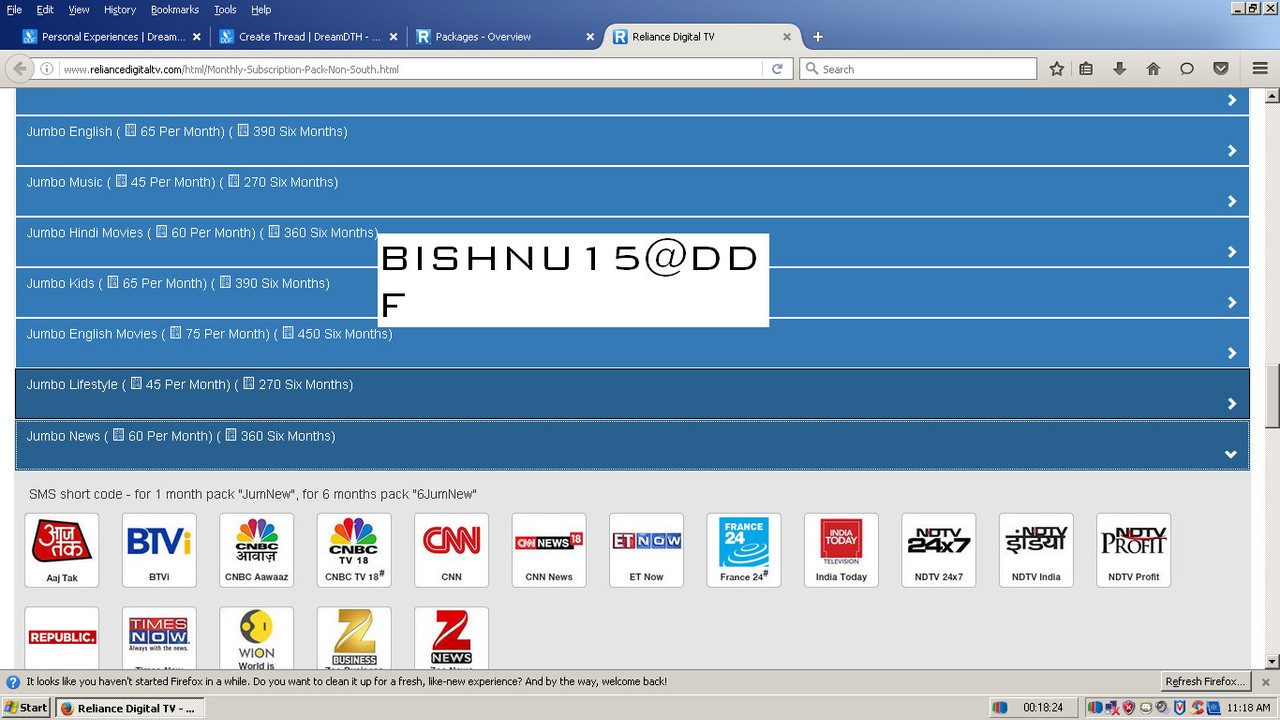Open the History menu

pos(120,10)
